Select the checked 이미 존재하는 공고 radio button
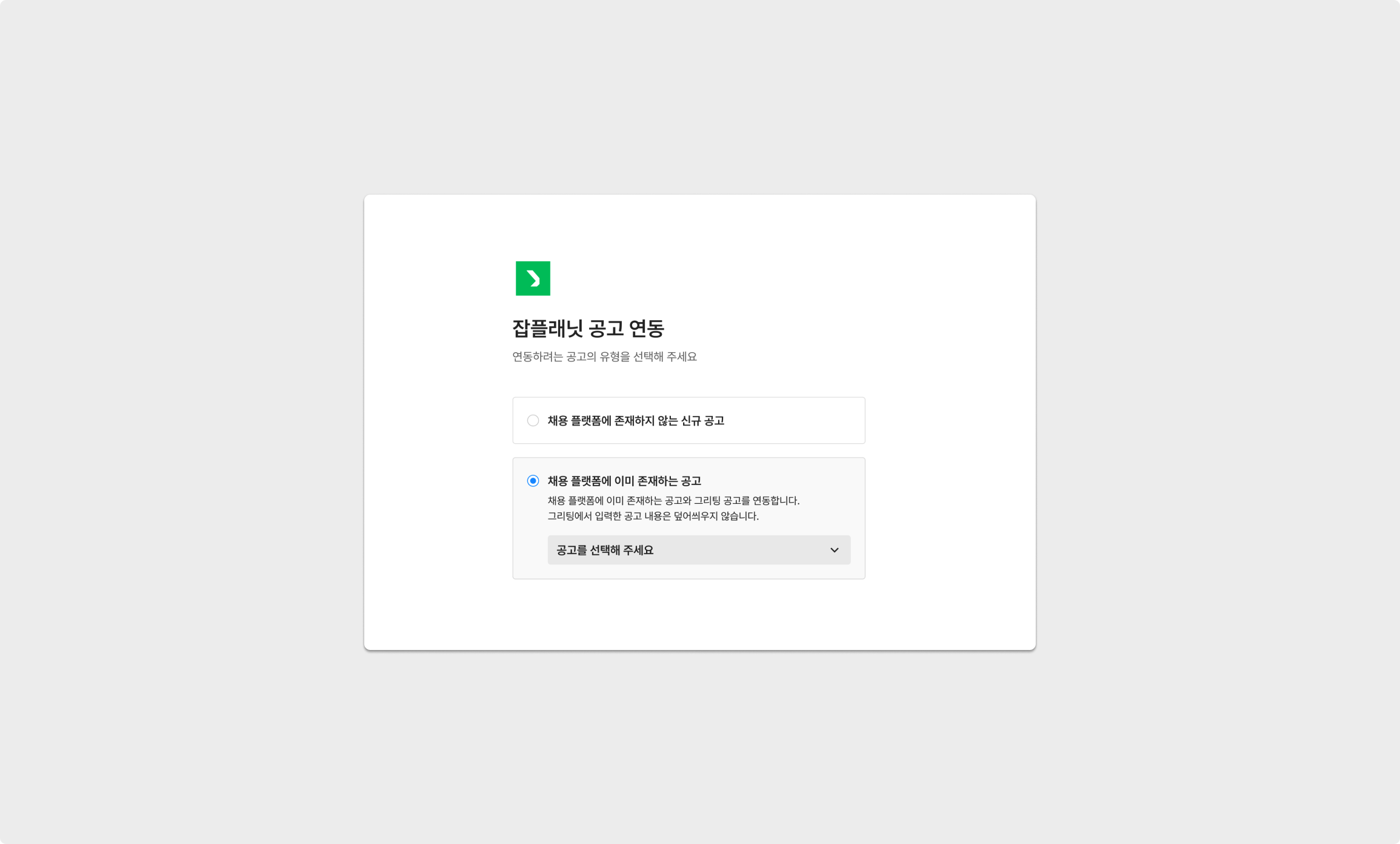The image size is (1400, 844). click(533, 481)
